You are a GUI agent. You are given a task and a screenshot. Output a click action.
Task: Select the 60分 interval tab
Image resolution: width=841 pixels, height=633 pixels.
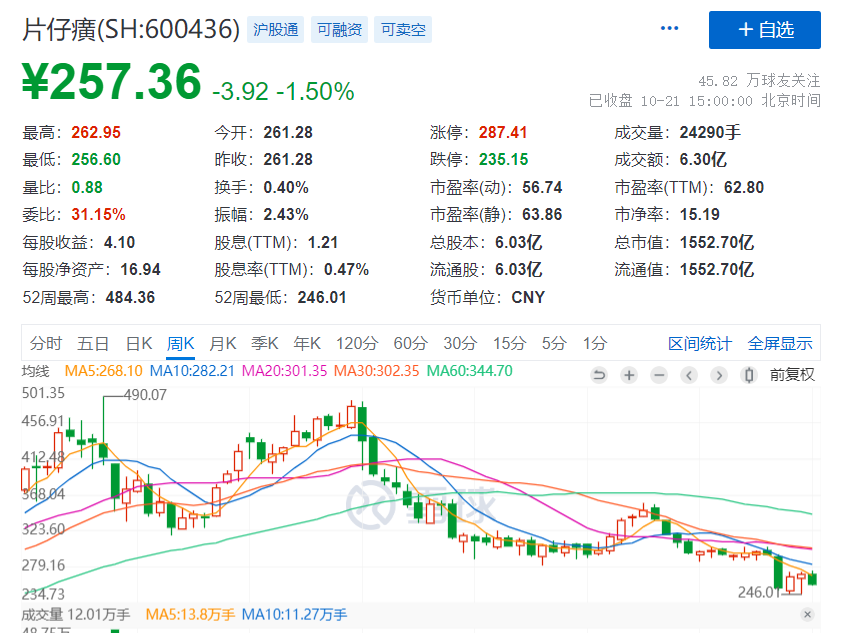(x=410, y=343)
